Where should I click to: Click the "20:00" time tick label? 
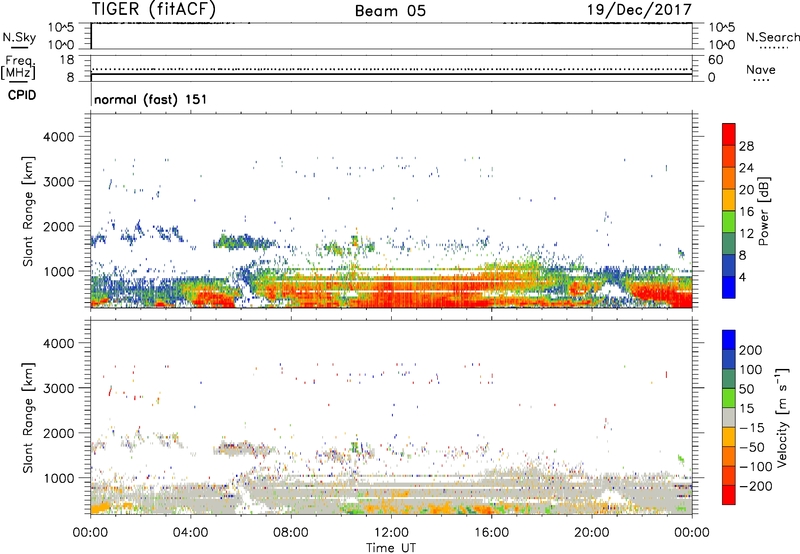coord(592,533)
